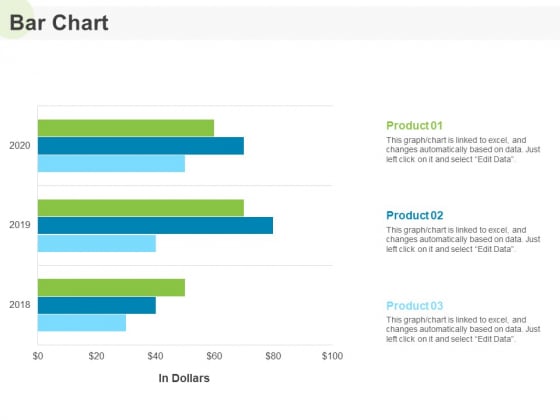Click the 2019 green Product 01 bar

pos(141,208)
